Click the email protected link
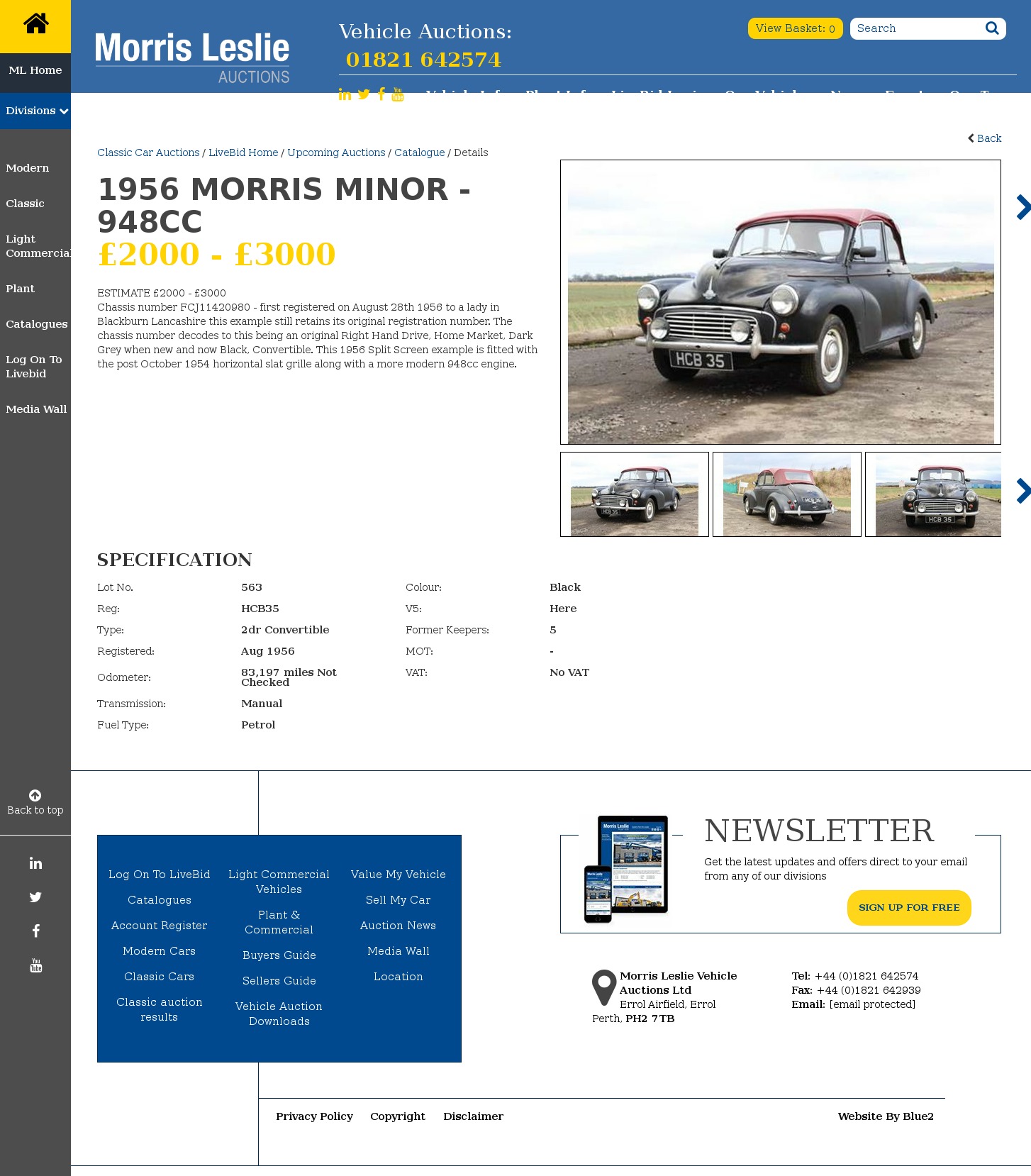 tap(872, 1004)
